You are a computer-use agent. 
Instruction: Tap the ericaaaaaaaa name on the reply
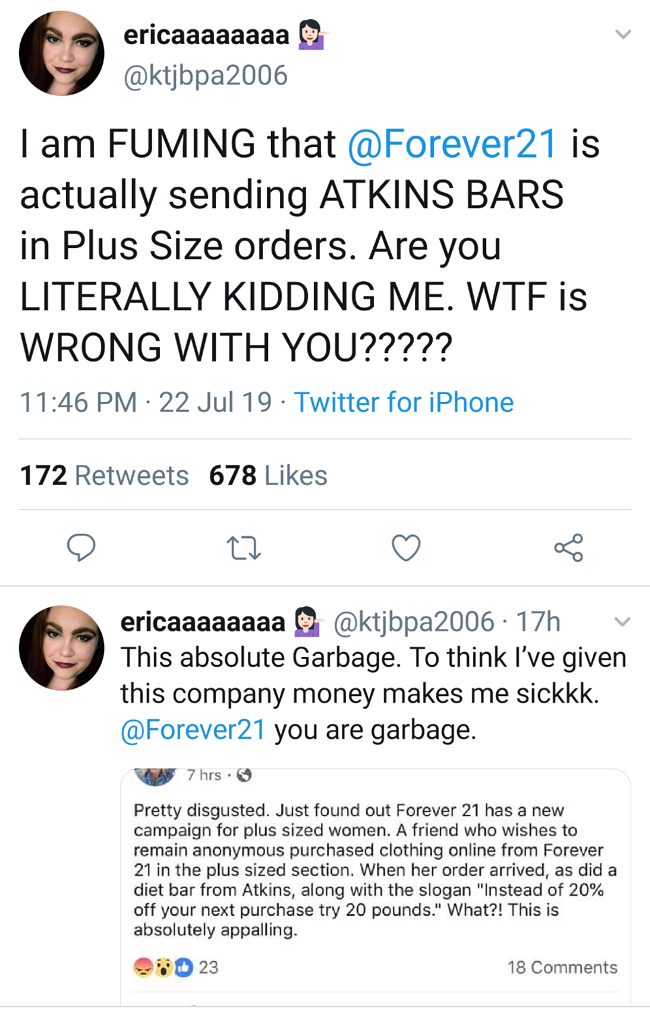pos(203,622)
